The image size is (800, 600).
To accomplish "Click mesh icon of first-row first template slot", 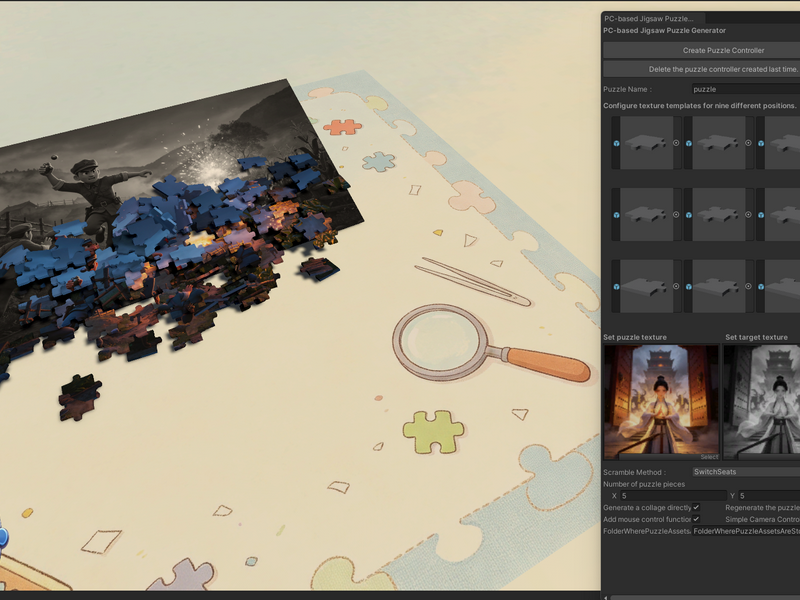I will pos(616,143).
